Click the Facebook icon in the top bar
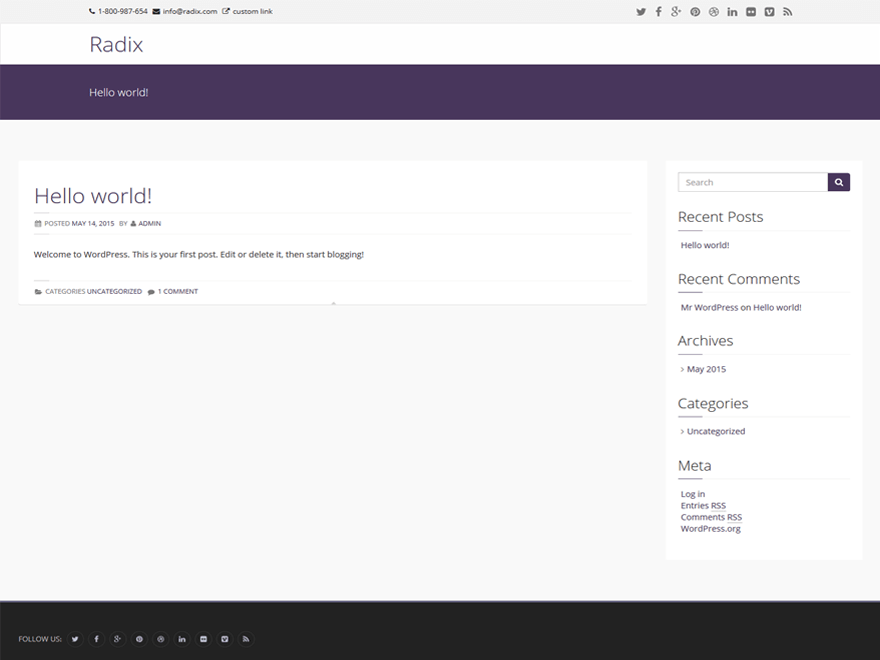880x660 pixels. 659,11
